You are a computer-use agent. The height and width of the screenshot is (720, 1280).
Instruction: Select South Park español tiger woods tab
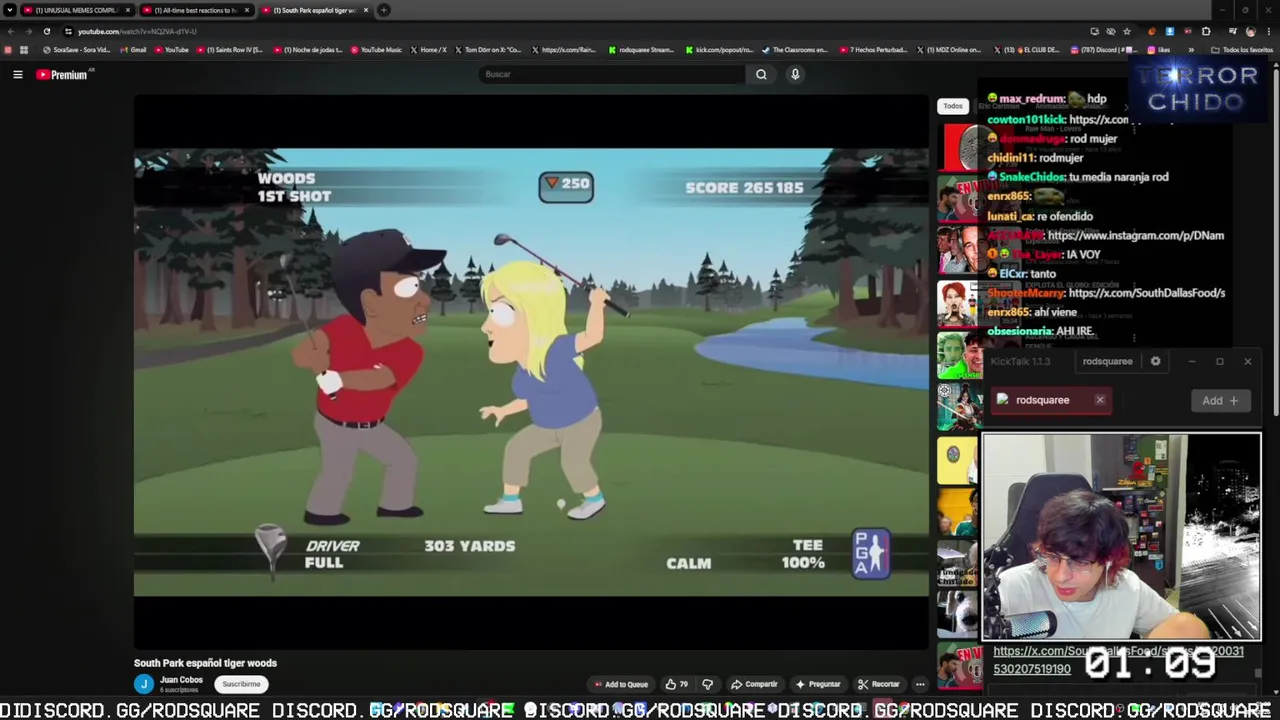click(314, 10)
